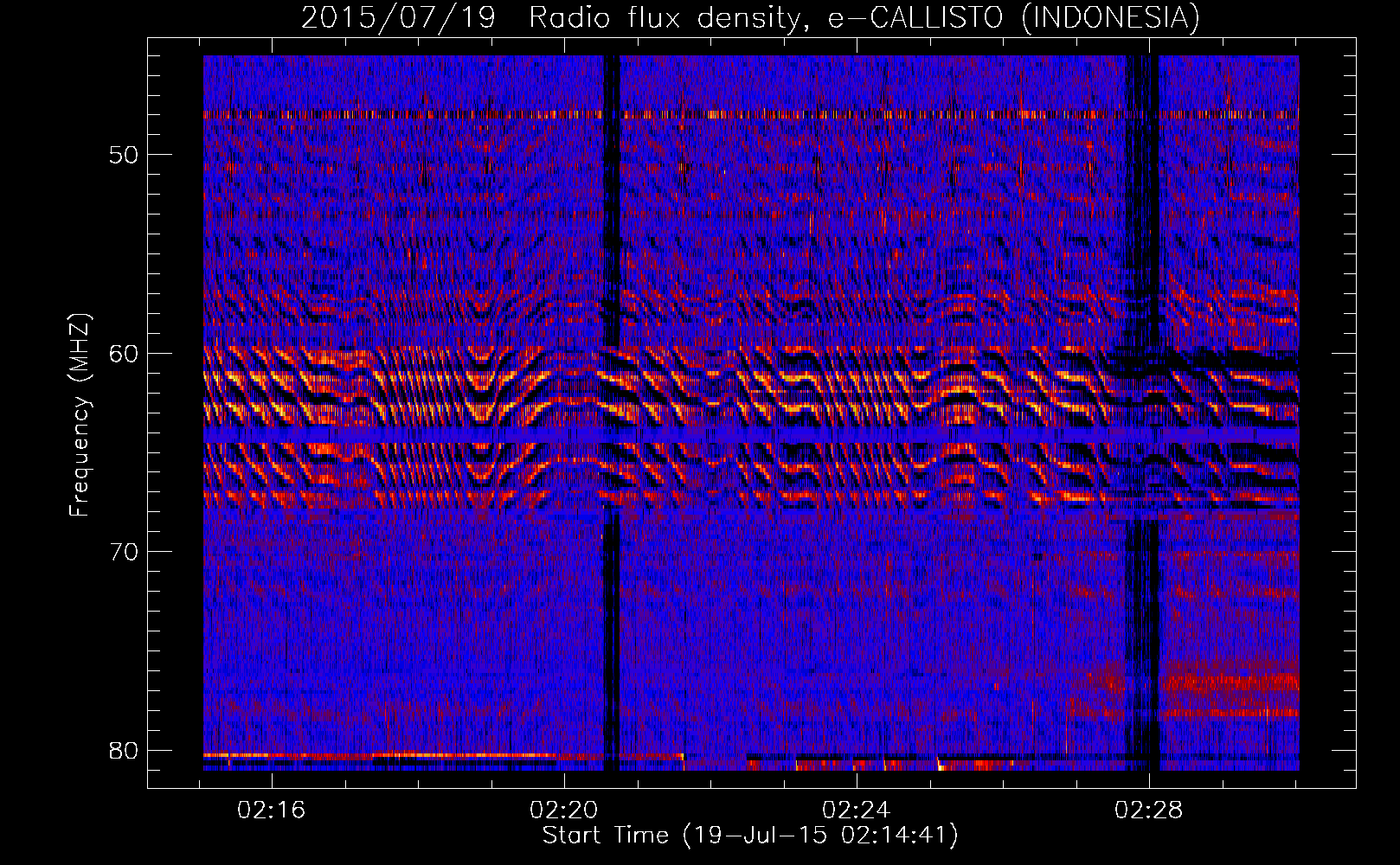Click the 'Start Time (19-Jul-15 02:14:41)' label
The image size is (1400, 865).
tap(750, 836)
